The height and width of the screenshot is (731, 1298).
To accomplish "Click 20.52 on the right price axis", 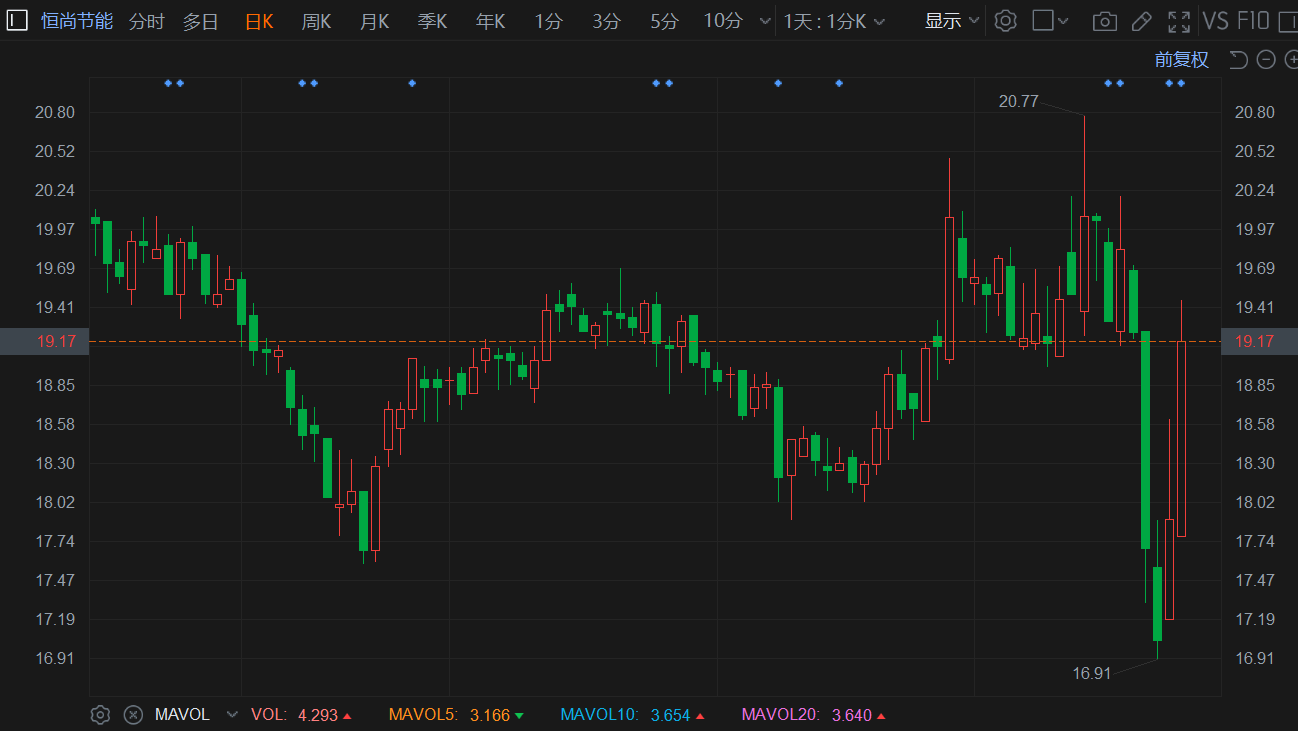I will pos(1255,151).
